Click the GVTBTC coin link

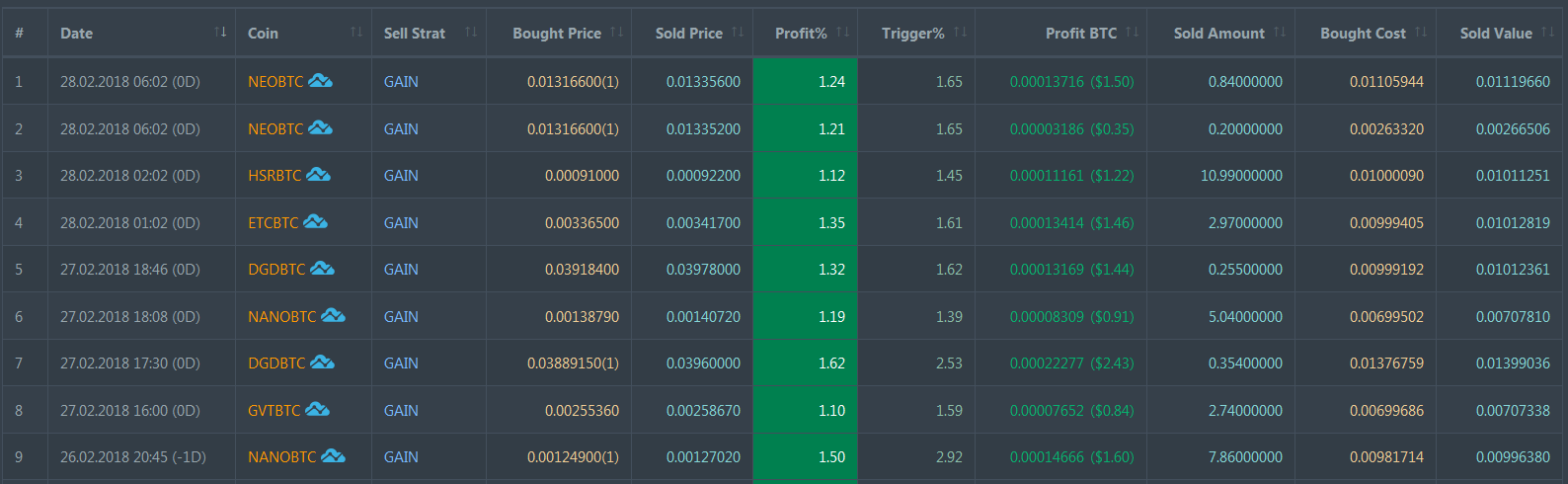(274, 411)
